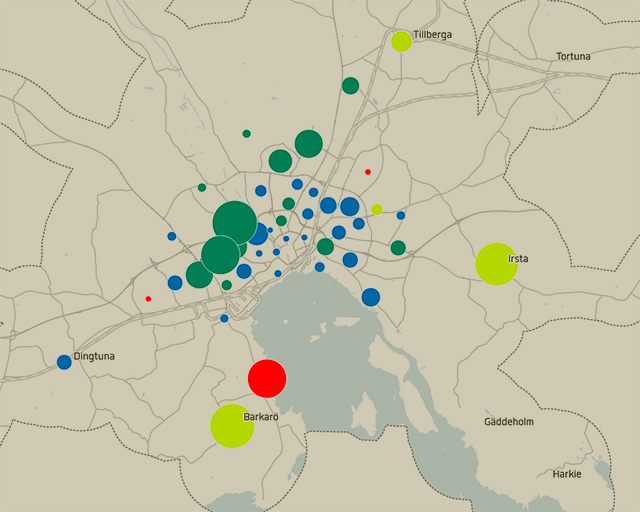The height and width of the screenshot is (512, 640).
Task: Select the blue bubble at Dingtuna
Action: point(64,362)
